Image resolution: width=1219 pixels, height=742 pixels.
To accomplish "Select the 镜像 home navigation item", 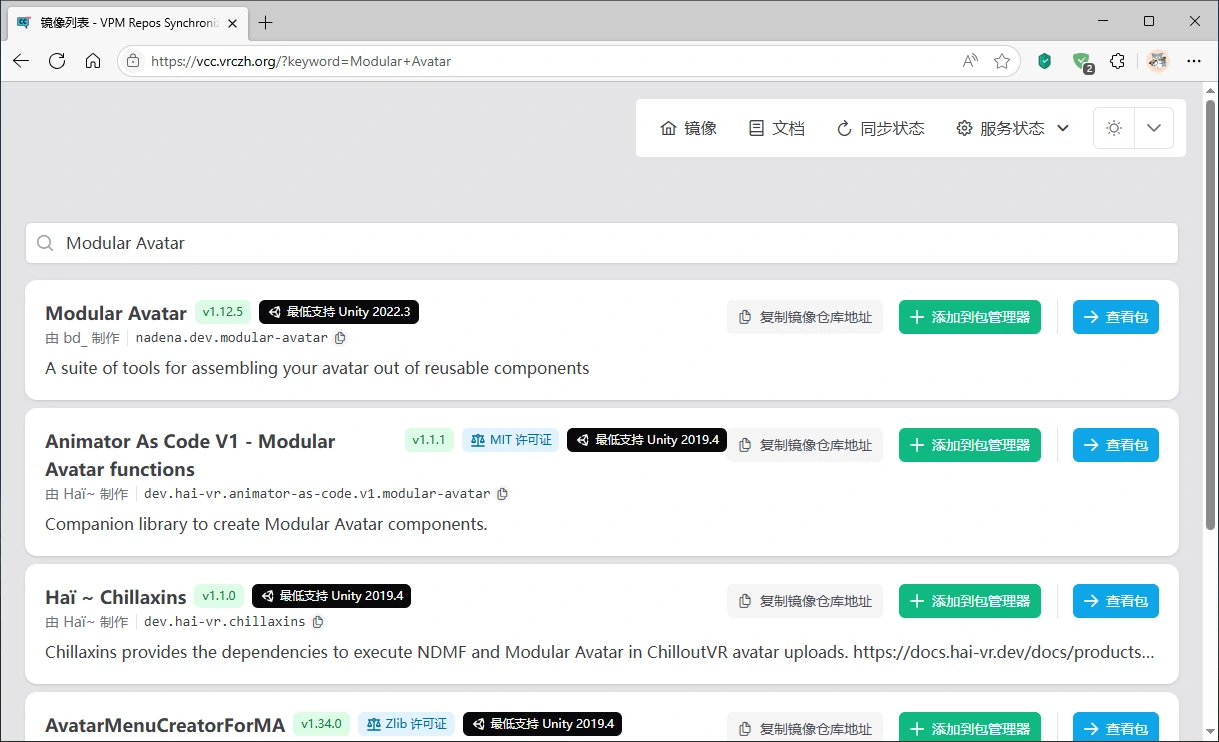I will (x=689, y=128).
